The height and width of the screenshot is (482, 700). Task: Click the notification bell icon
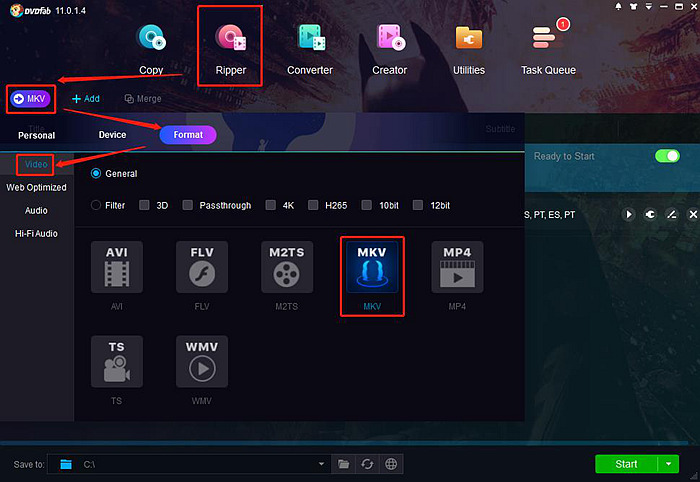tap(618, 6)
